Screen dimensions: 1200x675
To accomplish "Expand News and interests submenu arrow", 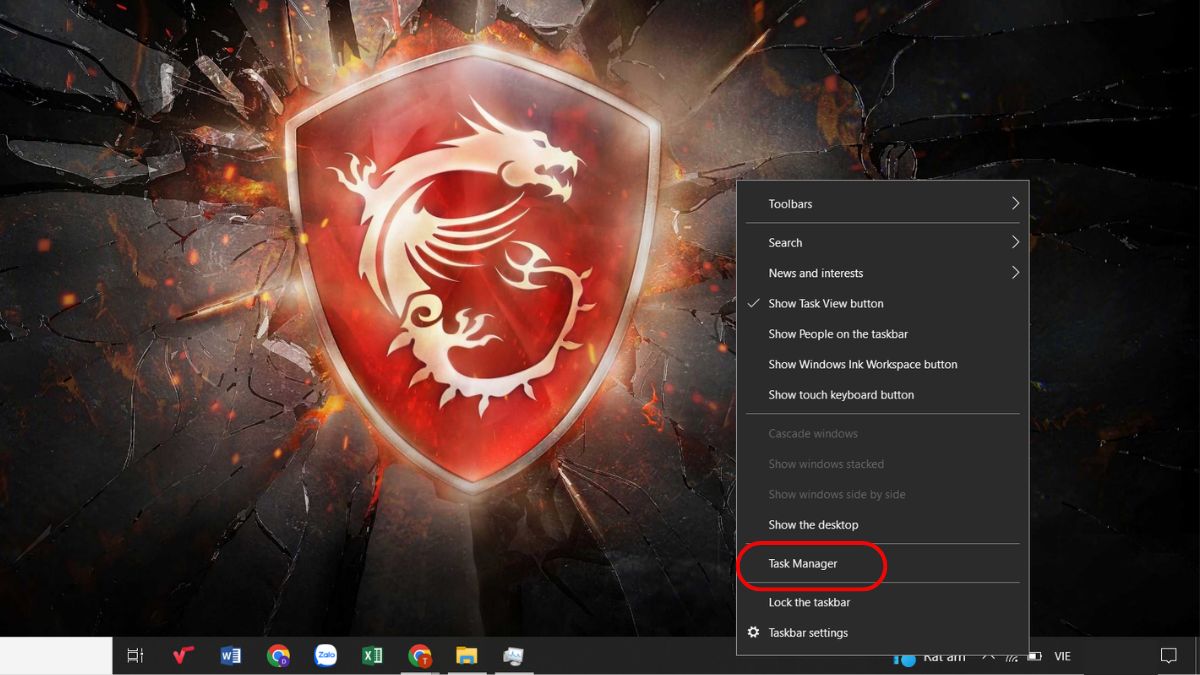I will (1015, 272).
